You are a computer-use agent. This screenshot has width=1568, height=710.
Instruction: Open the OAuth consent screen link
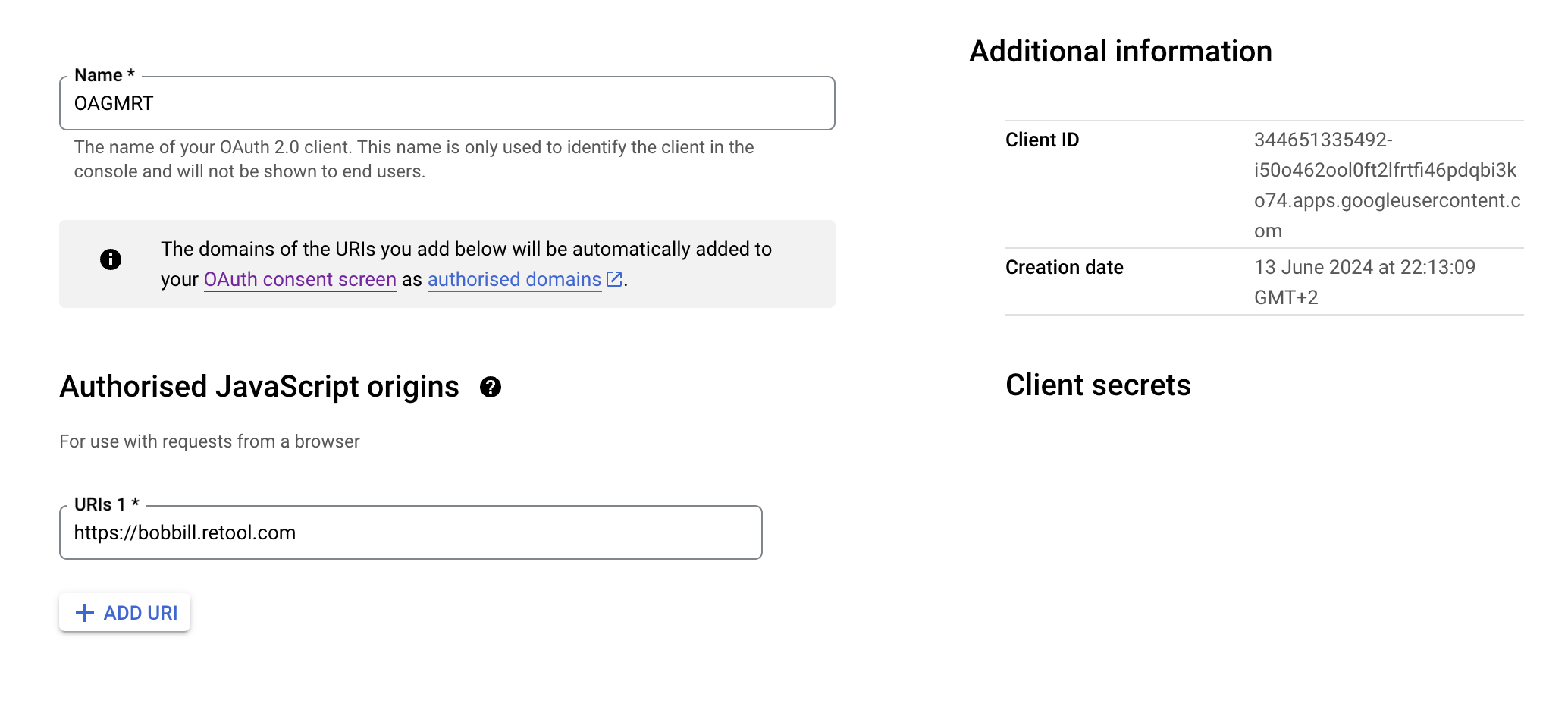tap(299, 279)
